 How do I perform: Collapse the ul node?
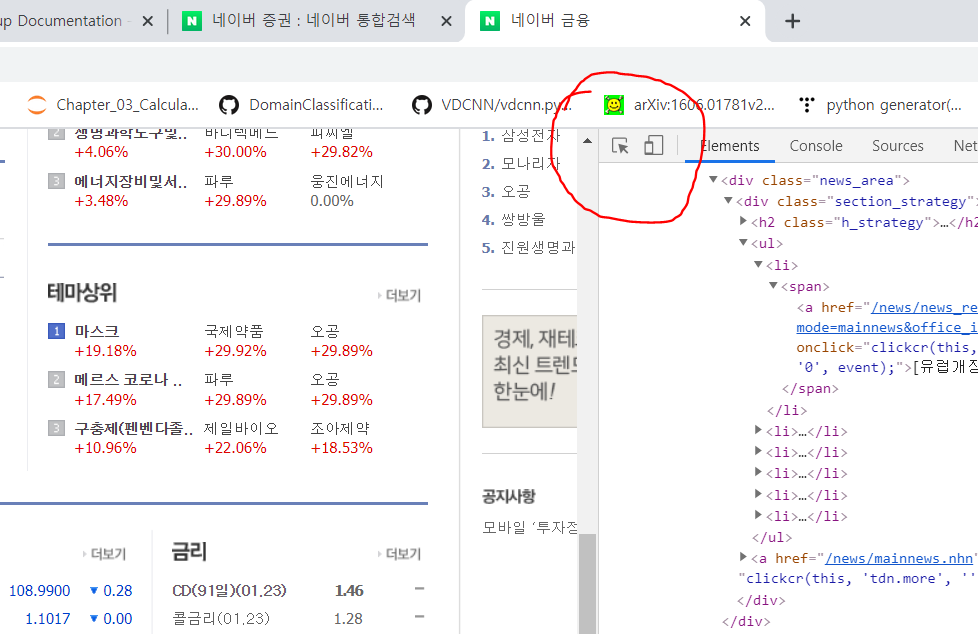click(743, 243)
